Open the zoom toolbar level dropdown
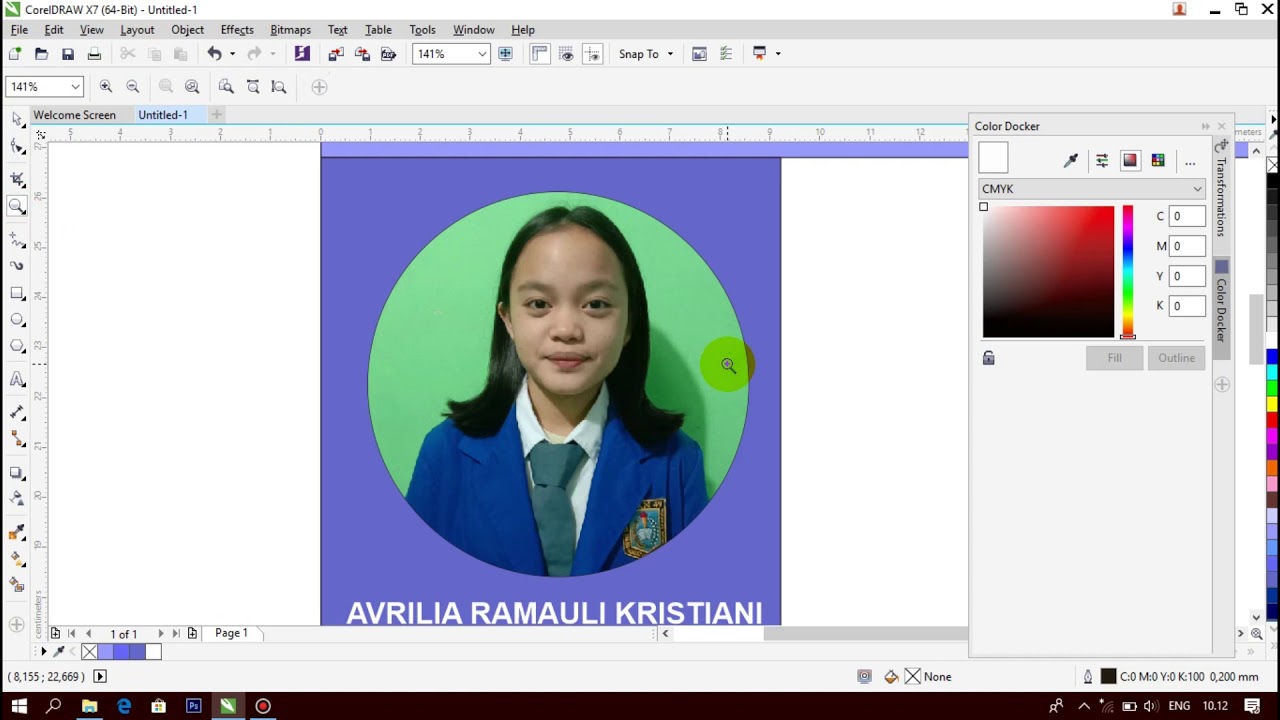The width and height of the screenshot is (1280, 720). point(75,87)
